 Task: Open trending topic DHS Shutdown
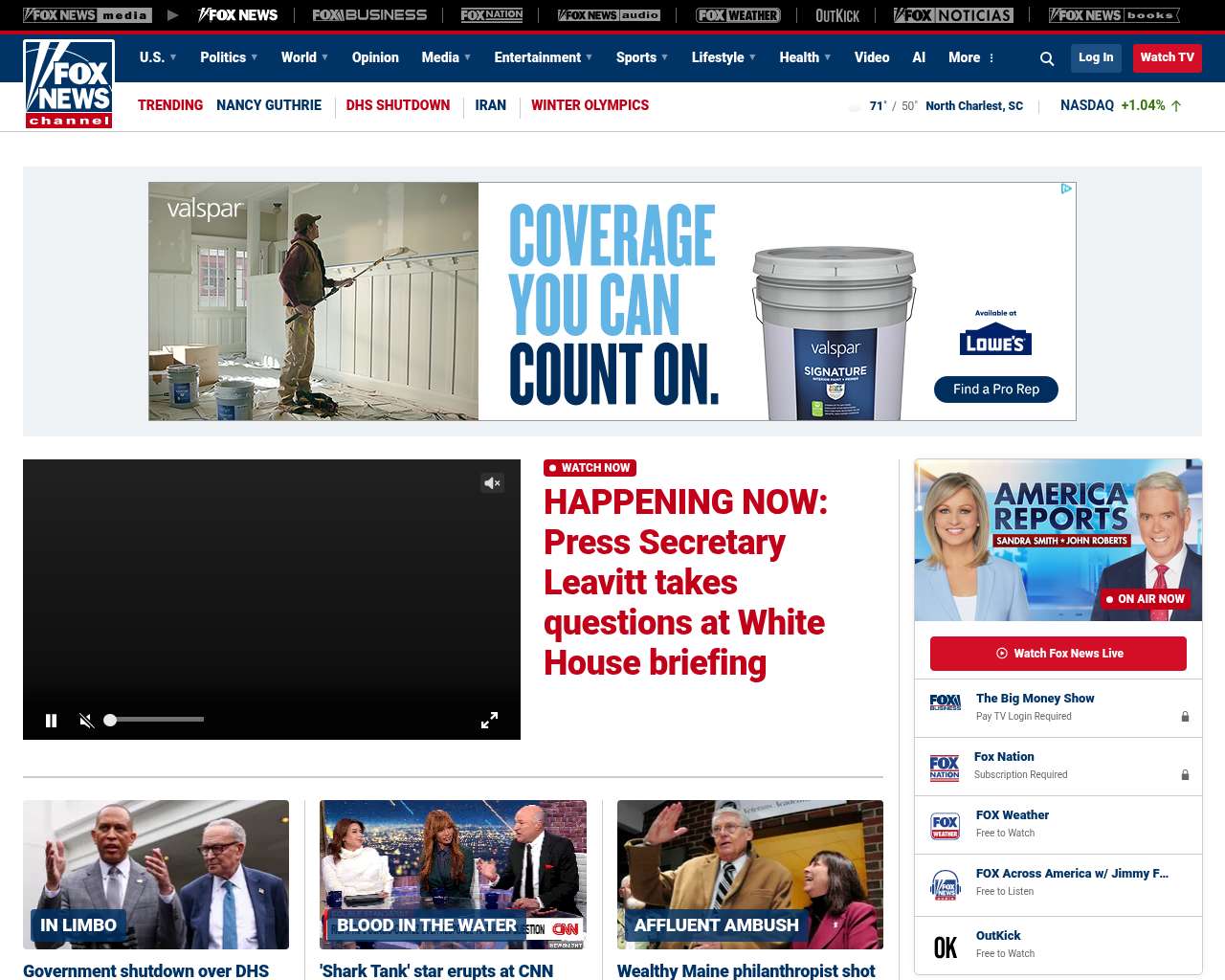point(398,105)
